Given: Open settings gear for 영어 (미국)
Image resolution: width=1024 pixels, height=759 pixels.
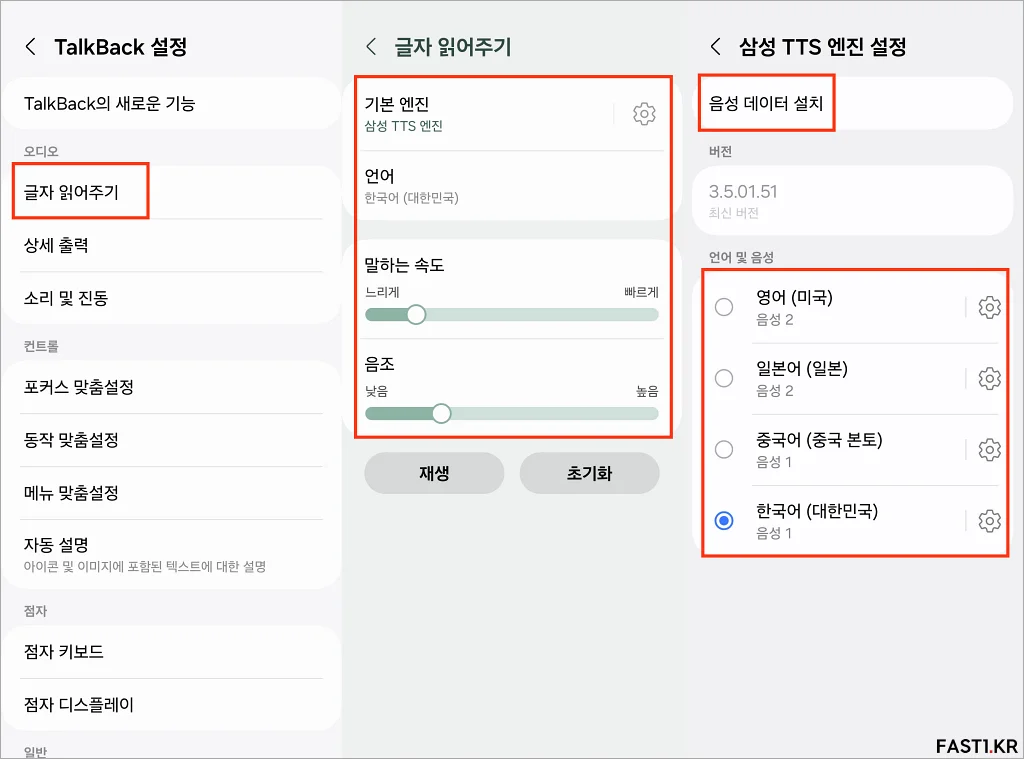Looking at the screenshot, I should [989, 307].
